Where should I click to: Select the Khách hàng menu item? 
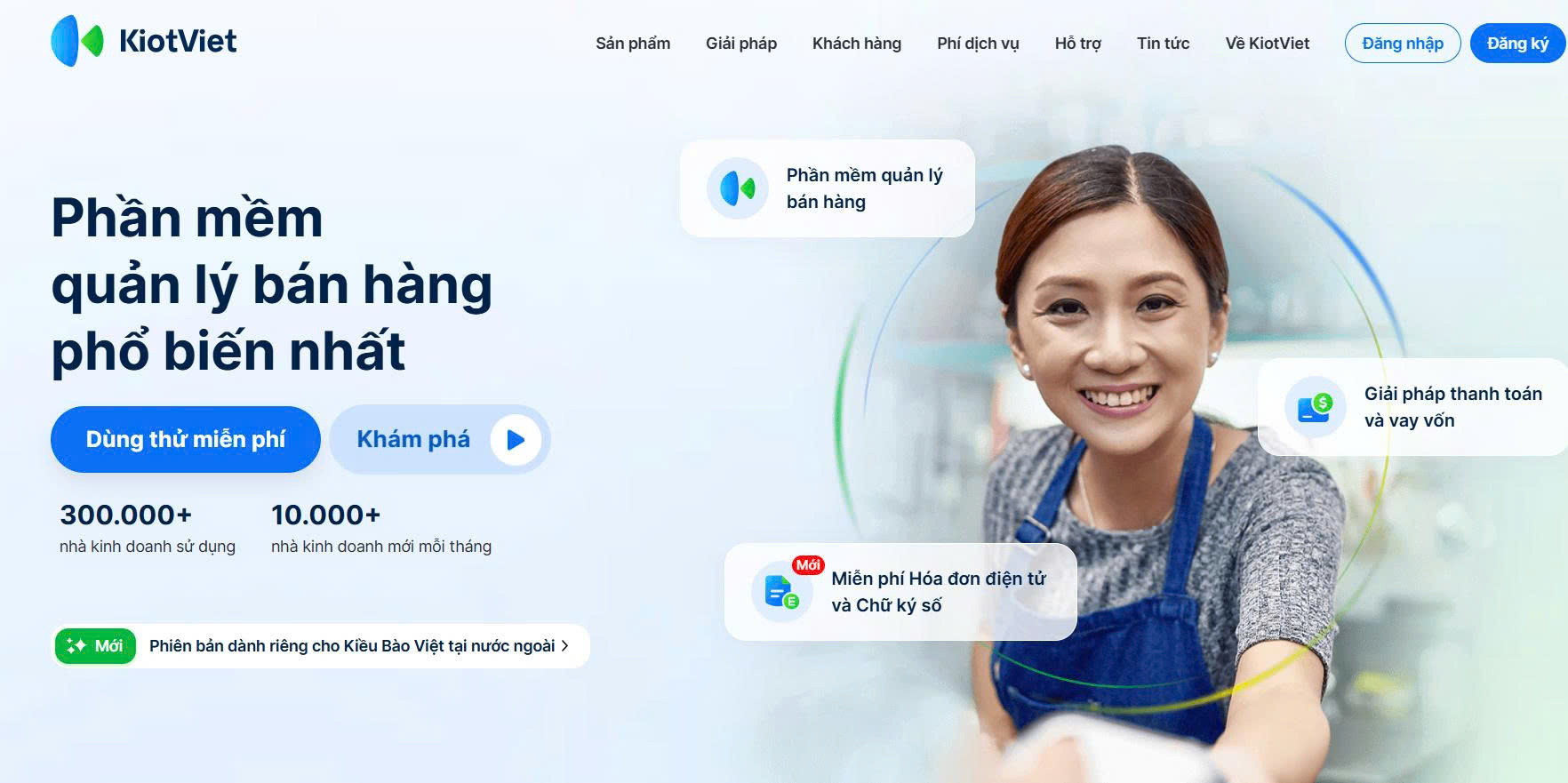click(x=857, y=44)
